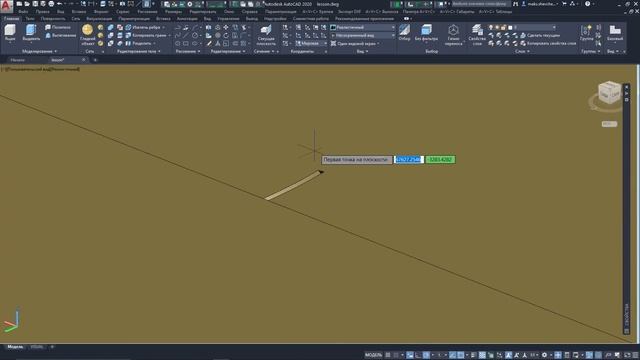The height and width of the screenshot is (360, 640).
Task: Expand the Solid editing (Редактирование тела) panel
Action: tap(139, 51)
